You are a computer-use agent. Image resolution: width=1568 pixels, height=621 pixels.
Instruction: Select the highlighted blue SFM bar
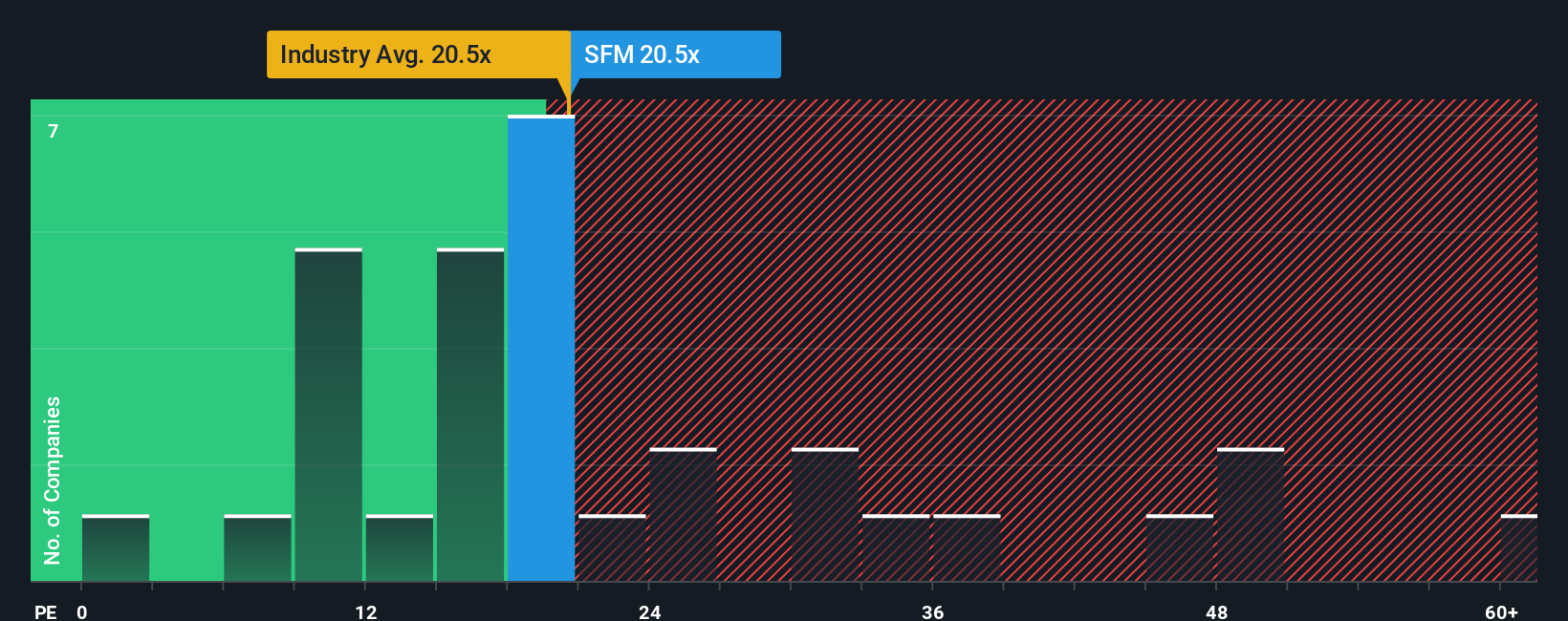click(x=541, y=349)
